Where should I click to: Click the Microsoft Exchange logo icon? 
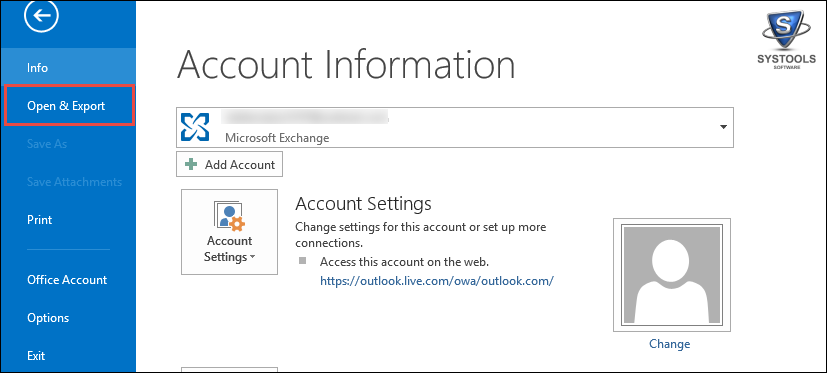tap(195, 127)
